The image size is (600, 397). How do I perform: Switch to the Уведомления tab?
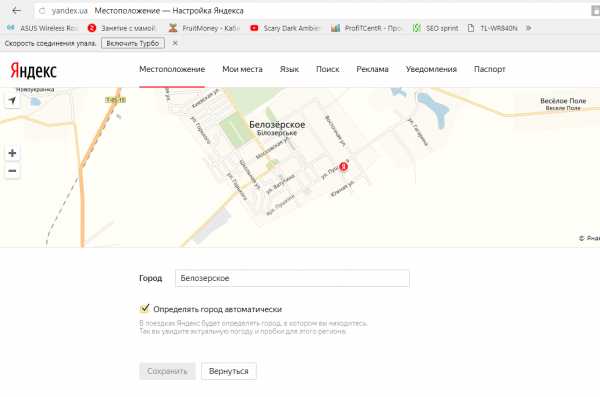coord(431,69)
